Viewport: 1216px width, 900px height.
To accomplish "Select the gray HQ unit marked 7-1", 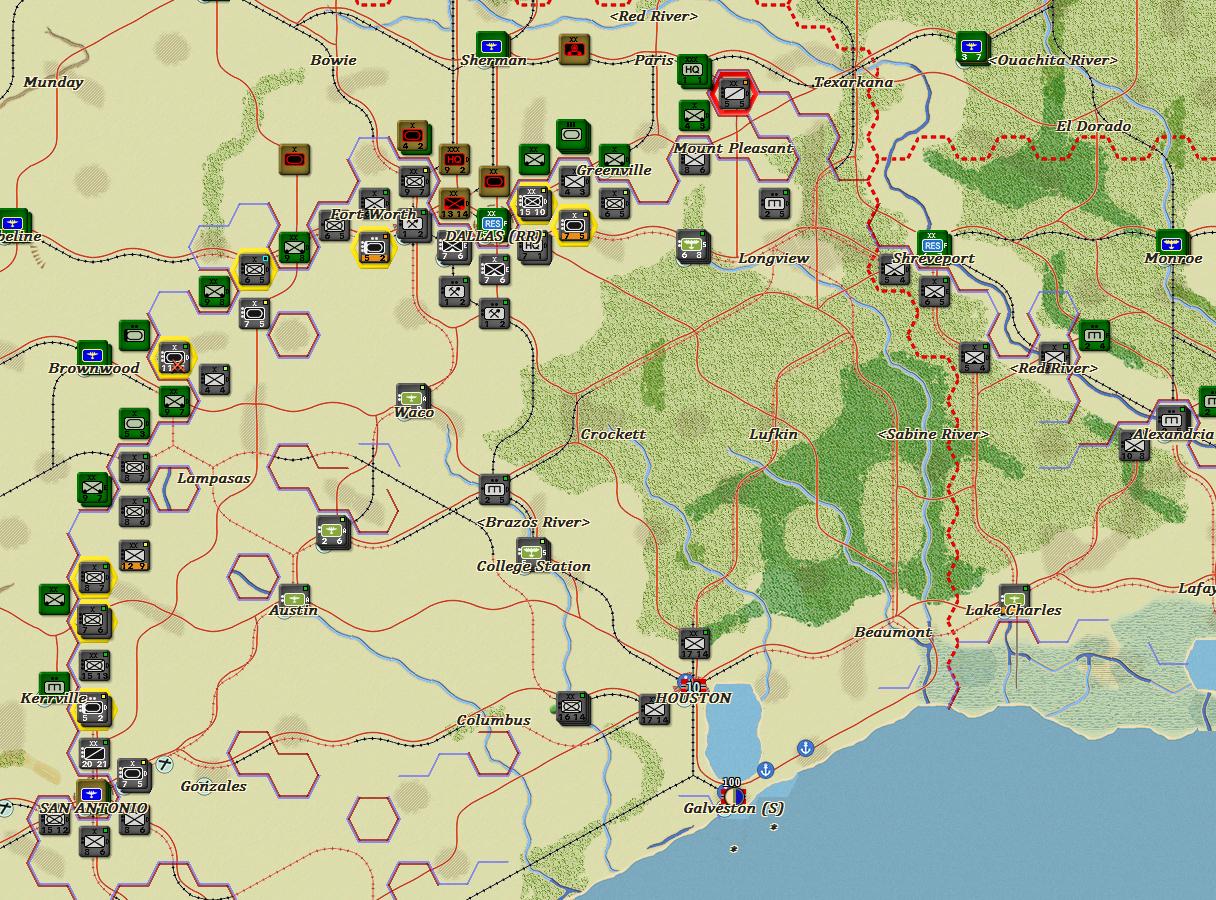I will tap(534, 247).
